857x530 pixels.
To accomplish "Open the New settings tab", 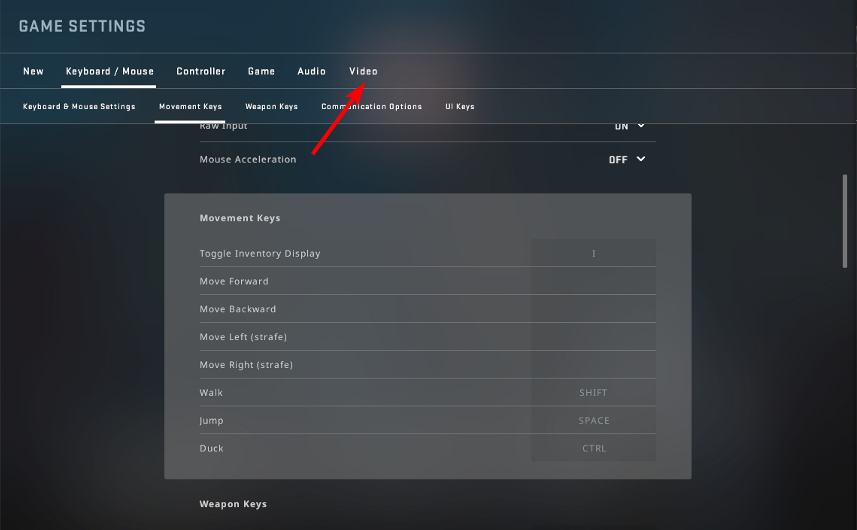I will [33, 71].
